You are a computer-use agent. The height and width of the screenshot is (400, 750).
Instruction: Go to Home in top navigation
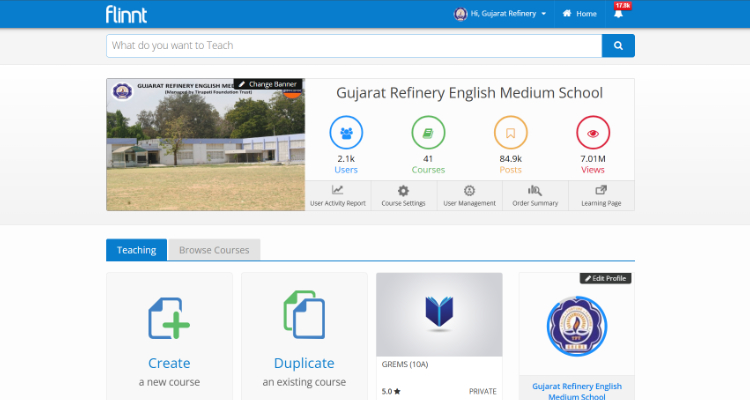[580, 14]
